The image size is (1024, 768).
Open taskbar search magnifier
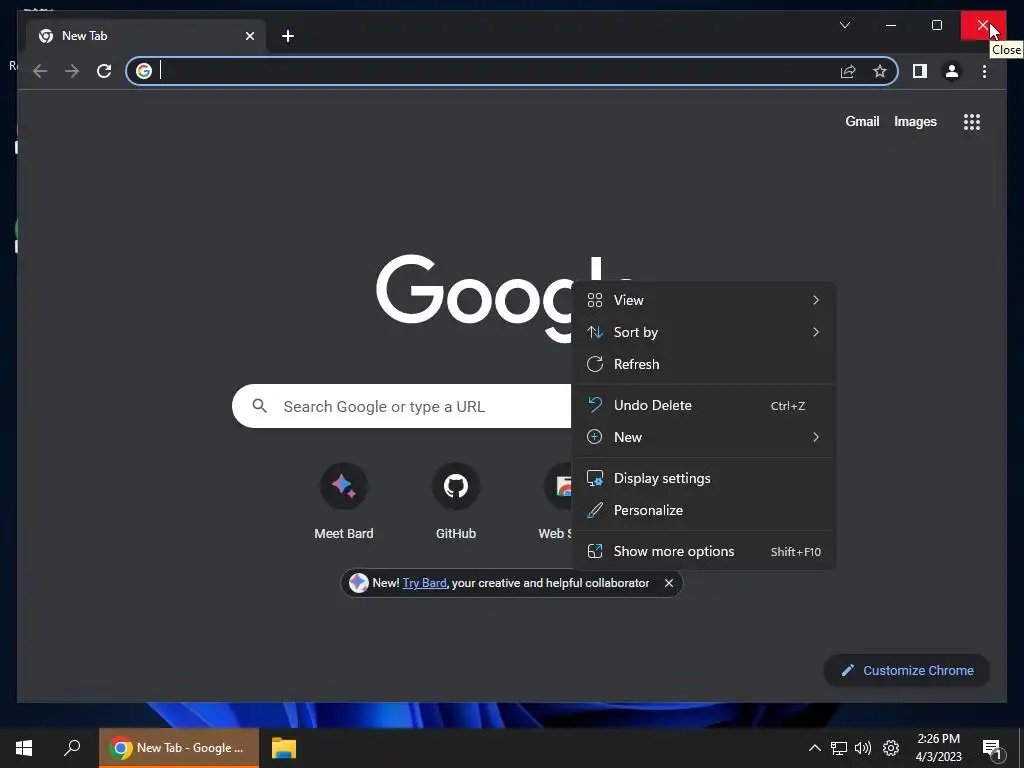pyautogui.click(x=72, y=748)
